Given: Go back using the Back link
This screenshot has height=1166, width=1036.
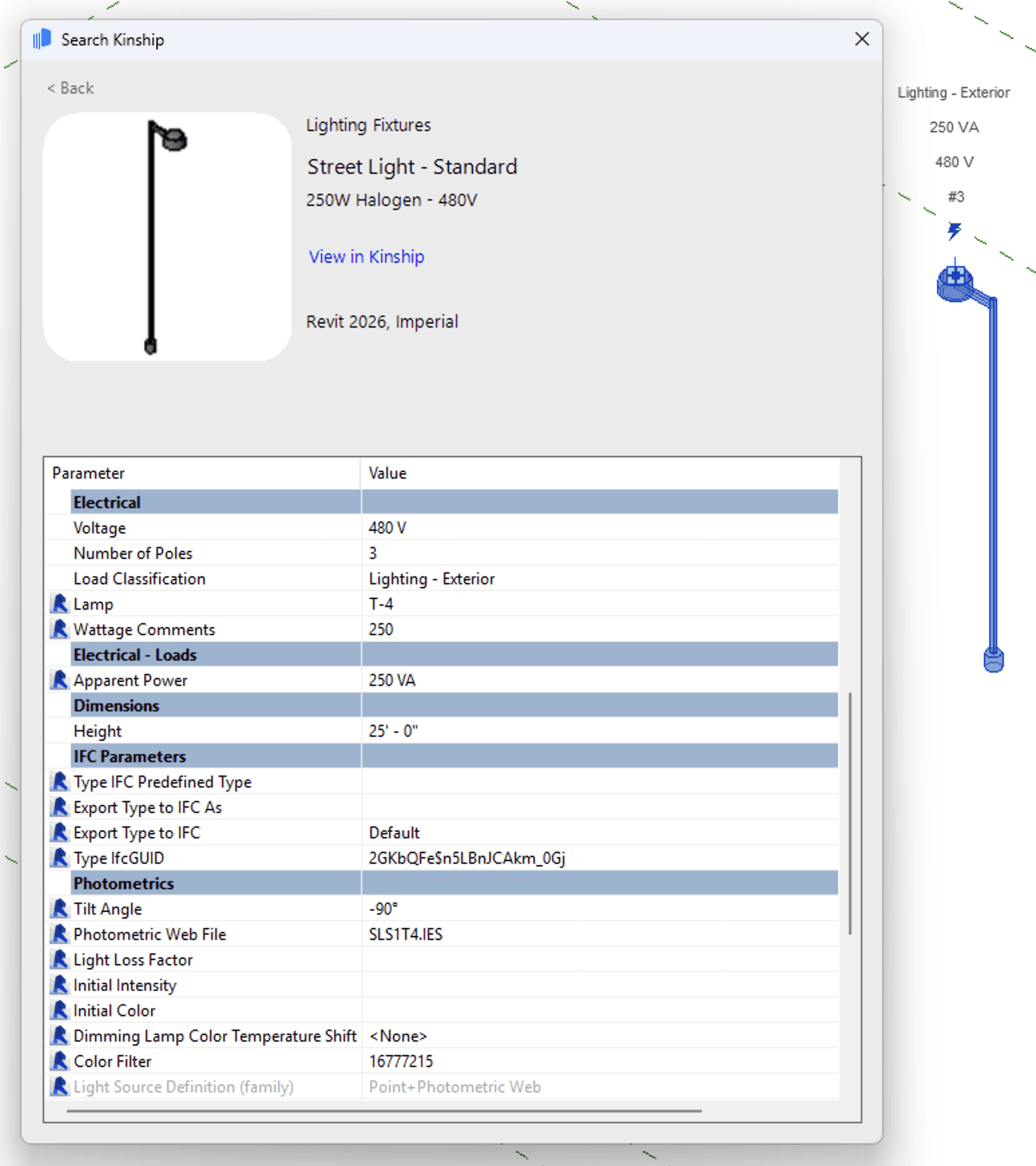Looking at the screenshot, I should tap(70, 88).
